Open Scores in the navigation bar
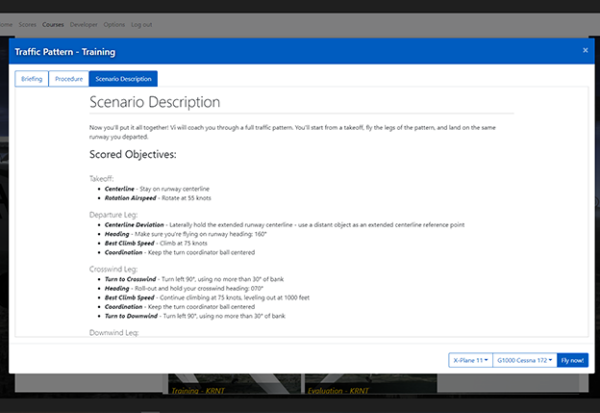Viewport: 600px width, 413px height. 27,23
